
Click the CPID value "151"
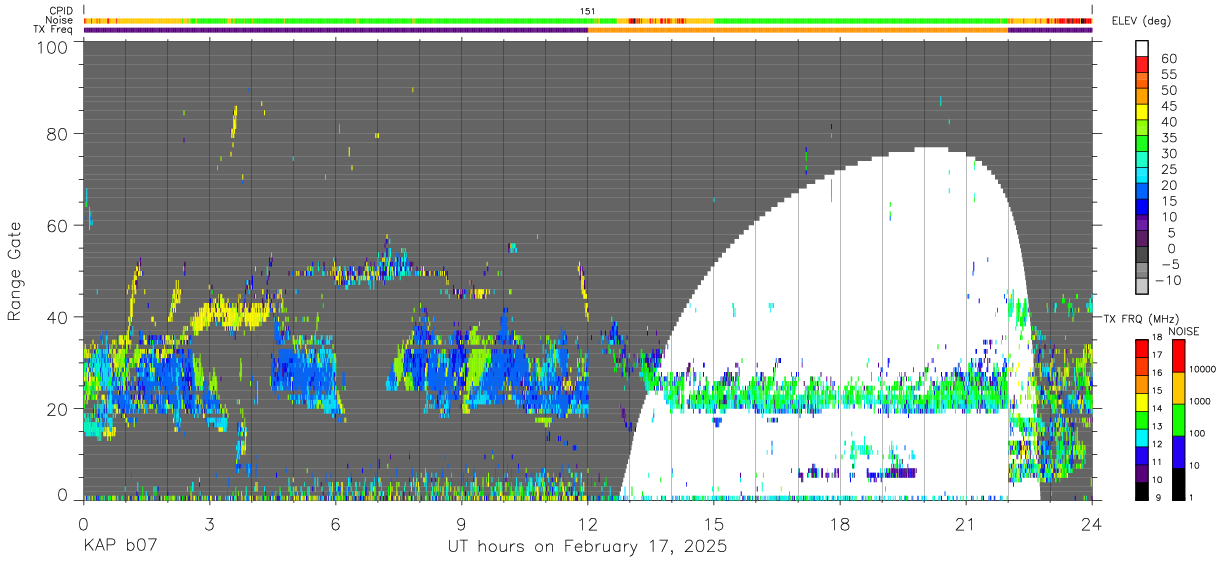(x=588, y=11)
